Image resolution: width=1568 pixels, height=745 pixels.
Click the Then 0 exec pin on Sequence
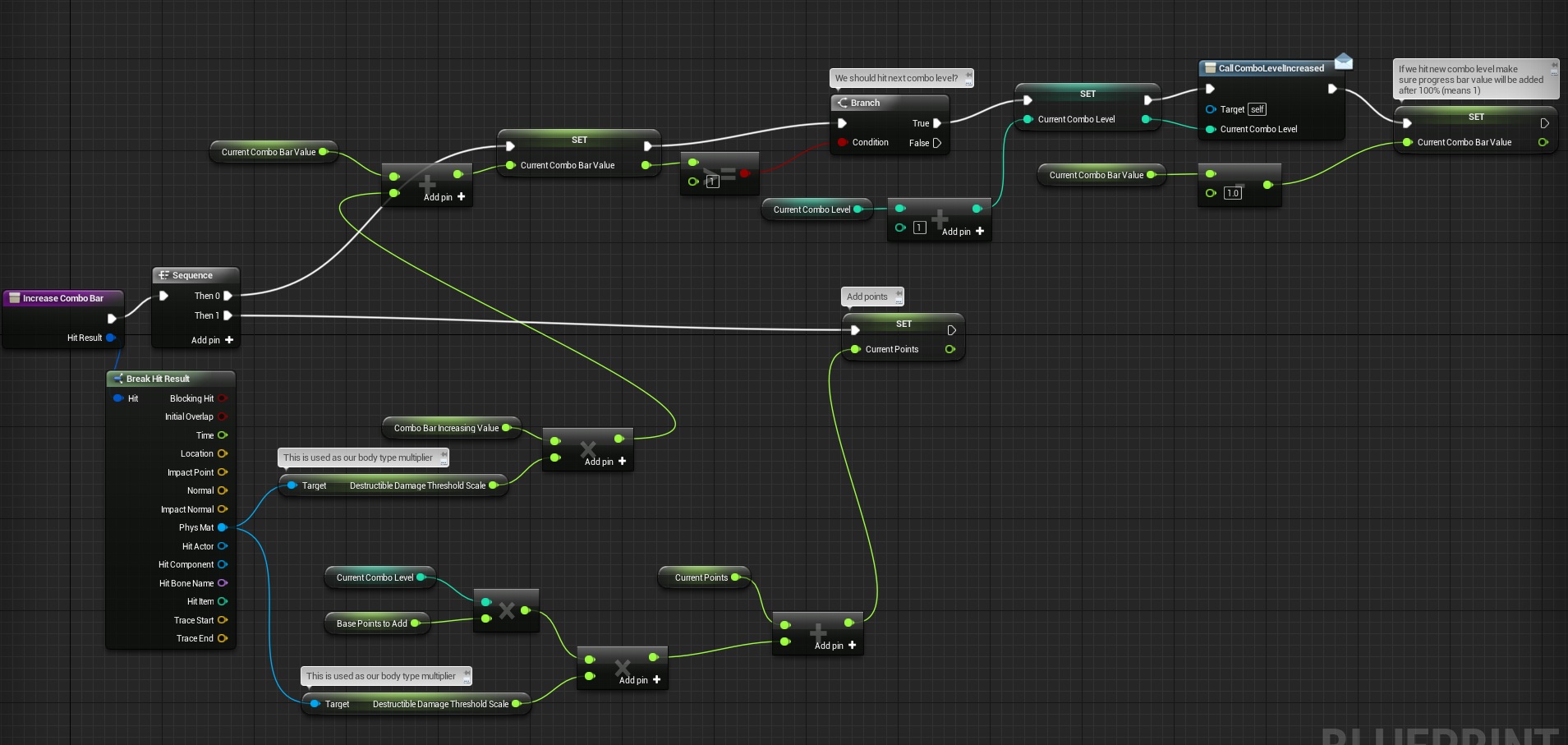coord(228,296)
